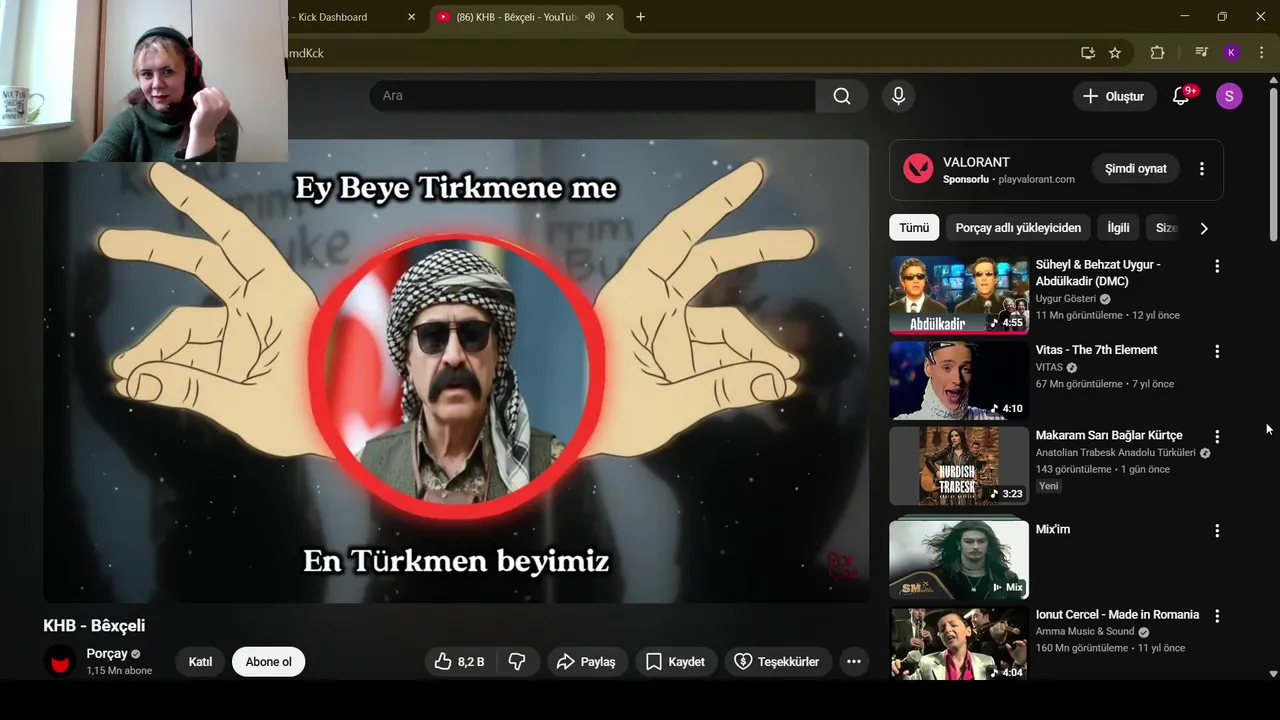The width and height of the screenshot is (1280, 720).
Task: Like the video with thumbs up
Action: click(x=458, y=662)
